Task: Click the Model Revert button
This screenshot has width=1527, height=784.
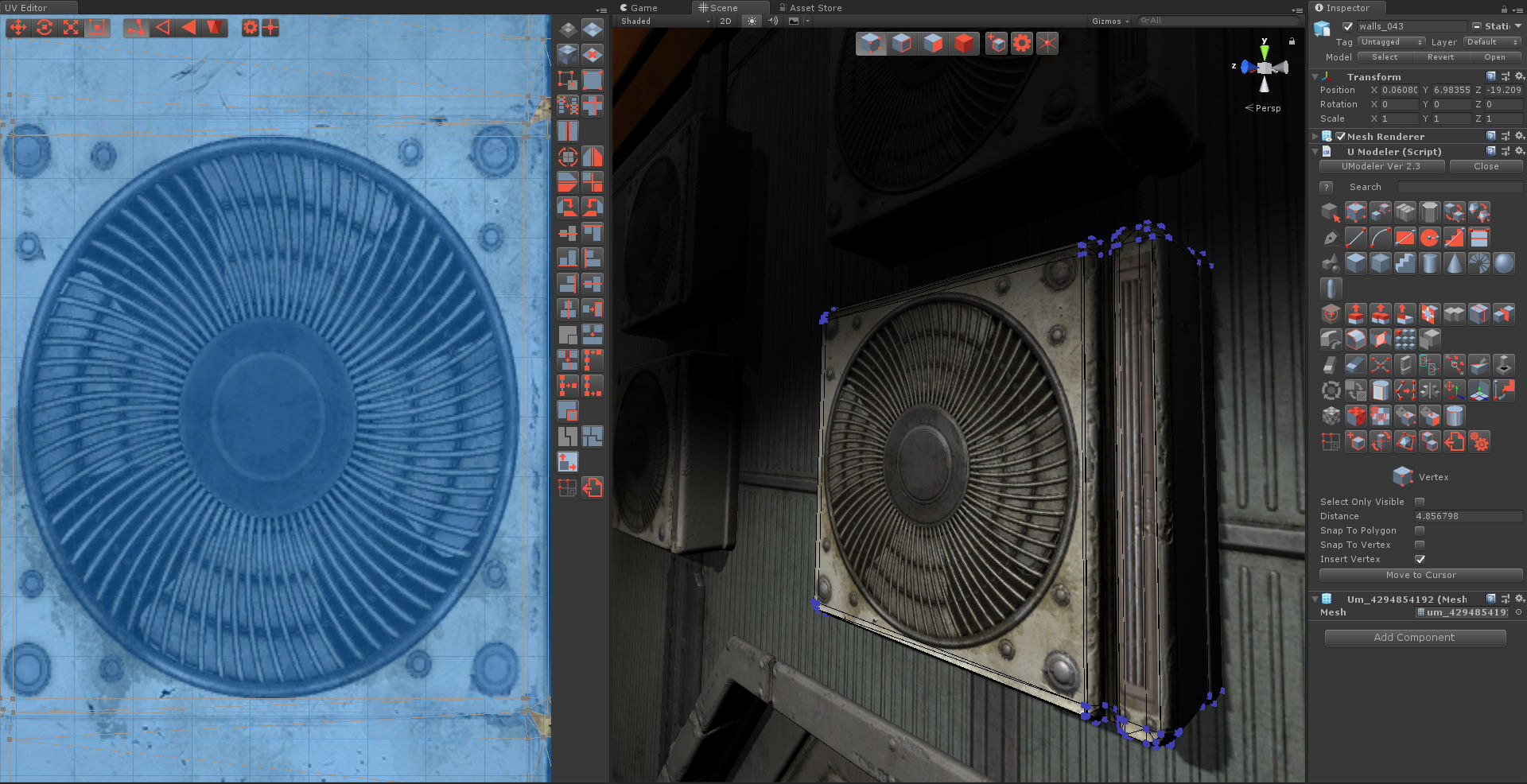Action: tap(1440, 57)
